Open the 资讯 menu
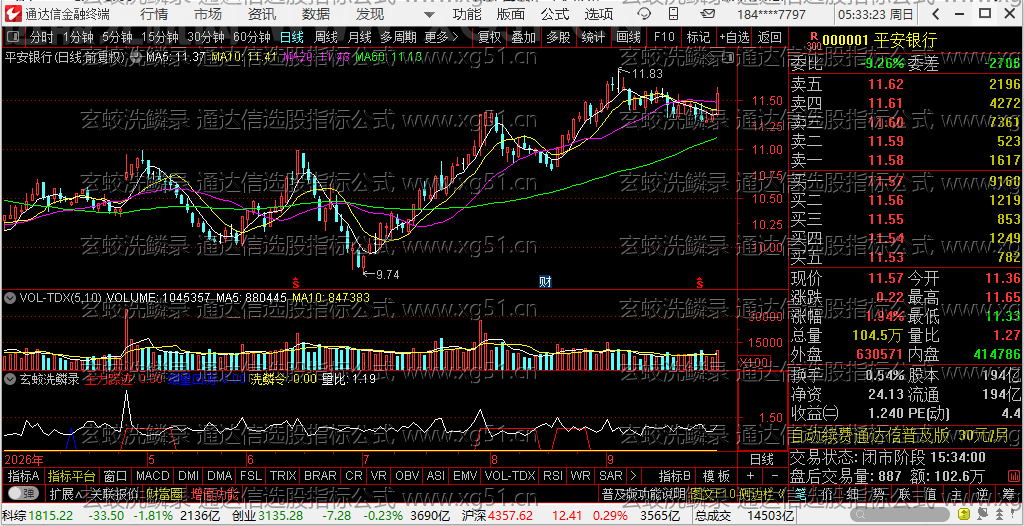1024x526 pixels. click(x=262, y=14)
